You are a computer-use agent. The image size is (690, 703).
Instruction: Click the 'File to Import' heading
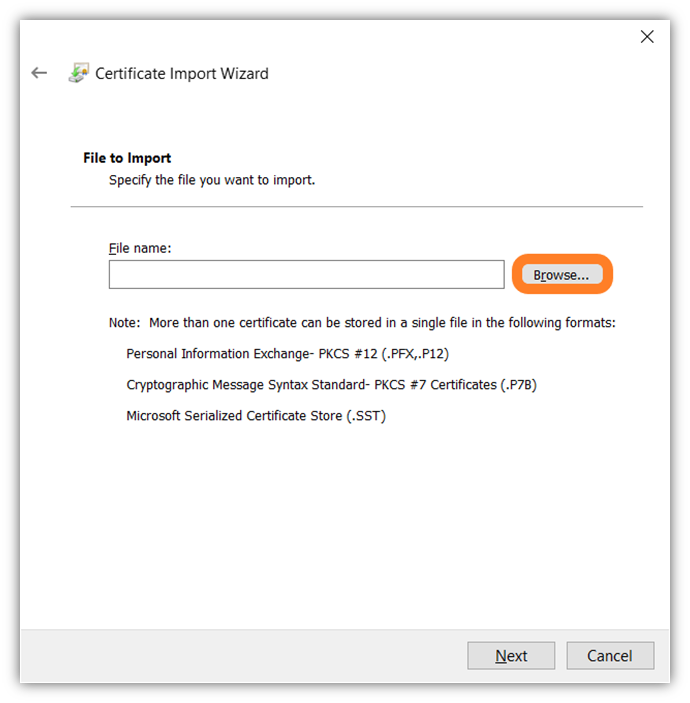pos(127,158)
